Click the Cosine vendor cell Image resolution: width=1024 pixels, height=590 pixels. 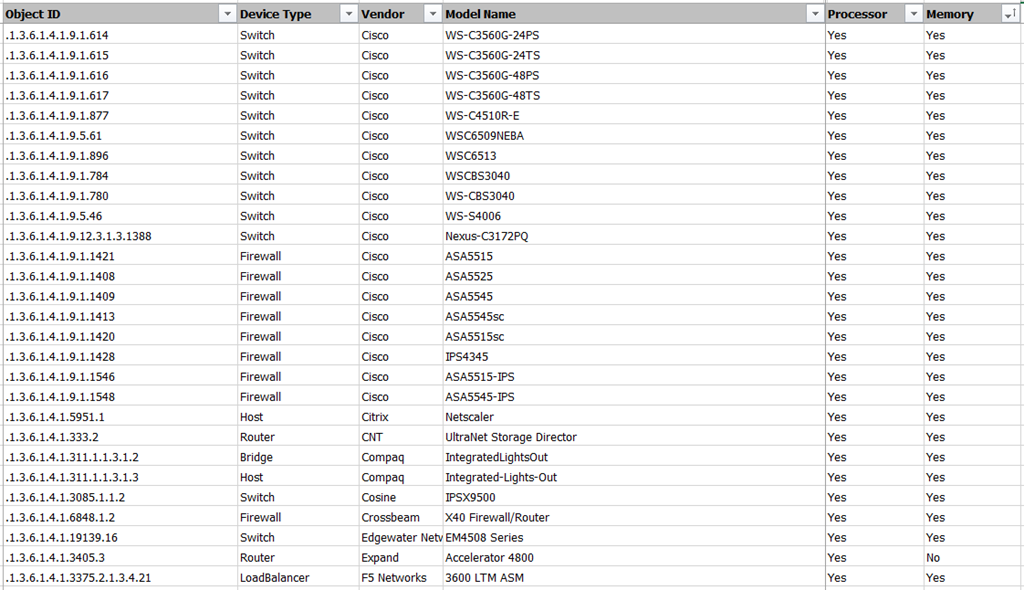tap(378, 497)
